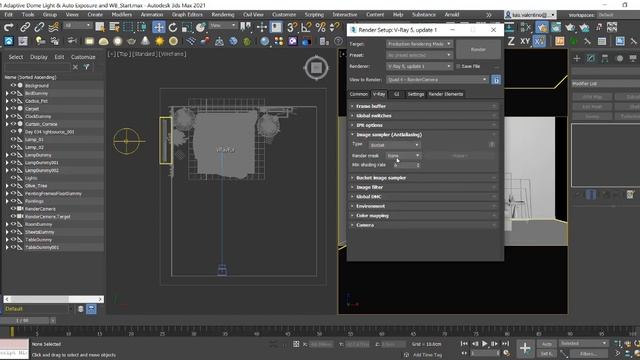The width and height of the screenshot is (640, 360).
Task: Click Go to End frame button
Action: [x=505, y=344]
